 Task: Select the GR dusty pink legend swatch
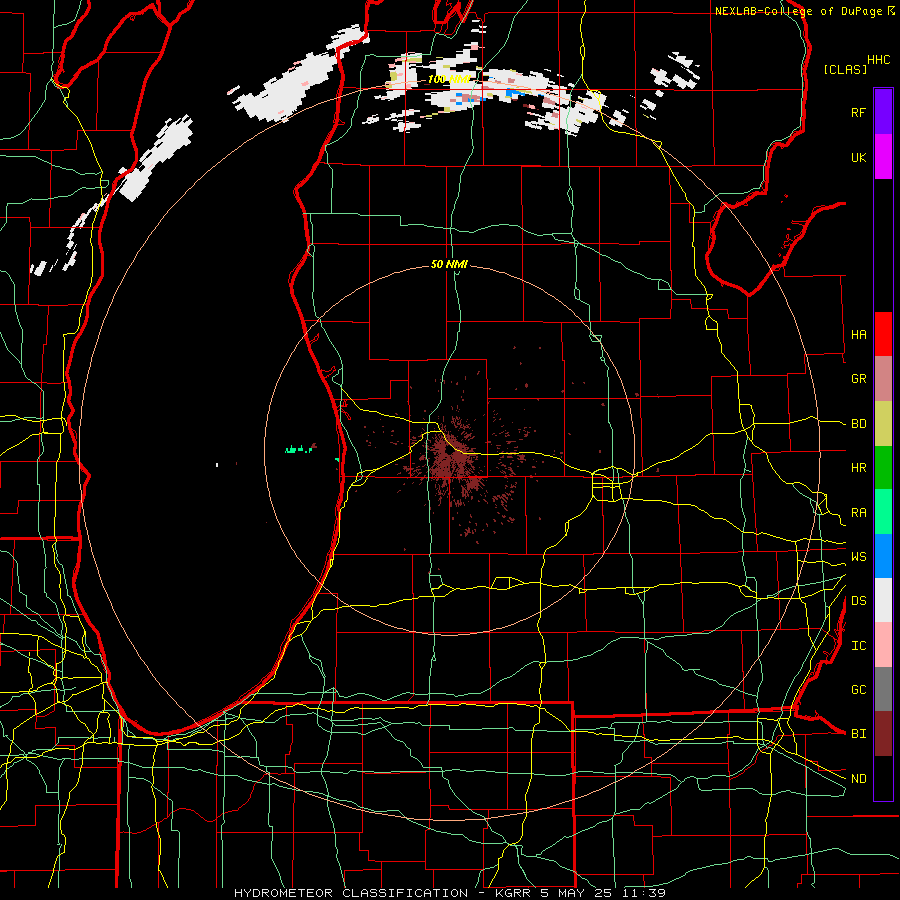[x=883, y=379]
